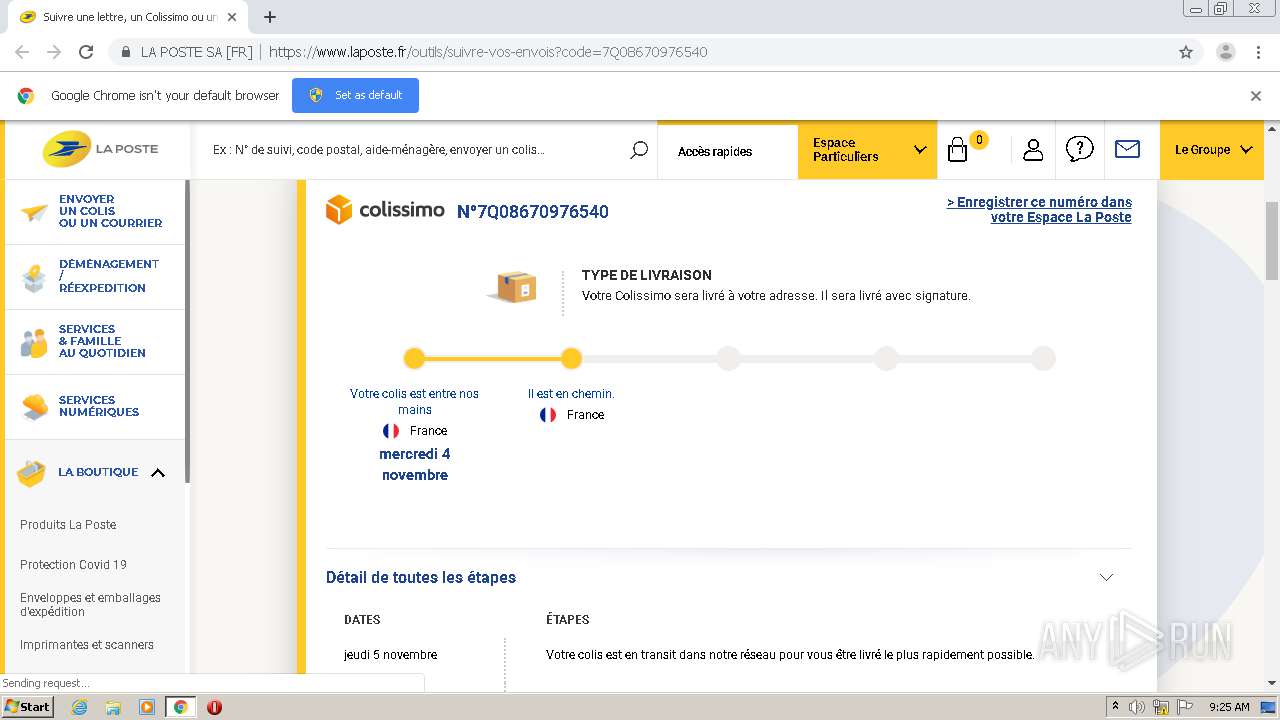Click the final delivery step marker
1280x720 pixels.
1043,358
